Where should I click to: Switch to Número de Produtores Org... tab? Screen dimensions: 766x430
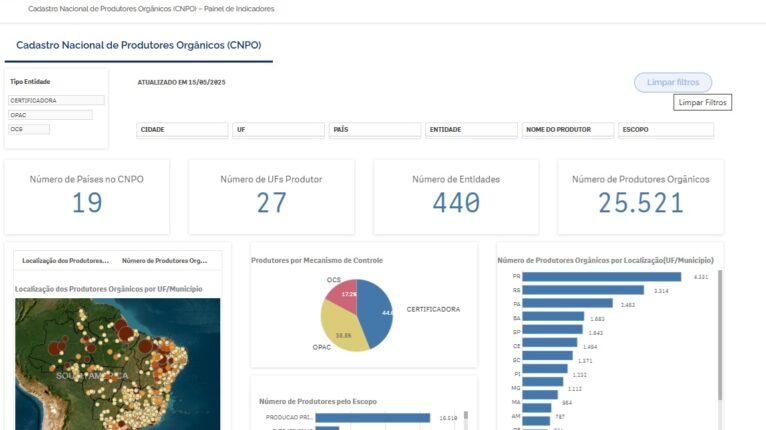164,260
